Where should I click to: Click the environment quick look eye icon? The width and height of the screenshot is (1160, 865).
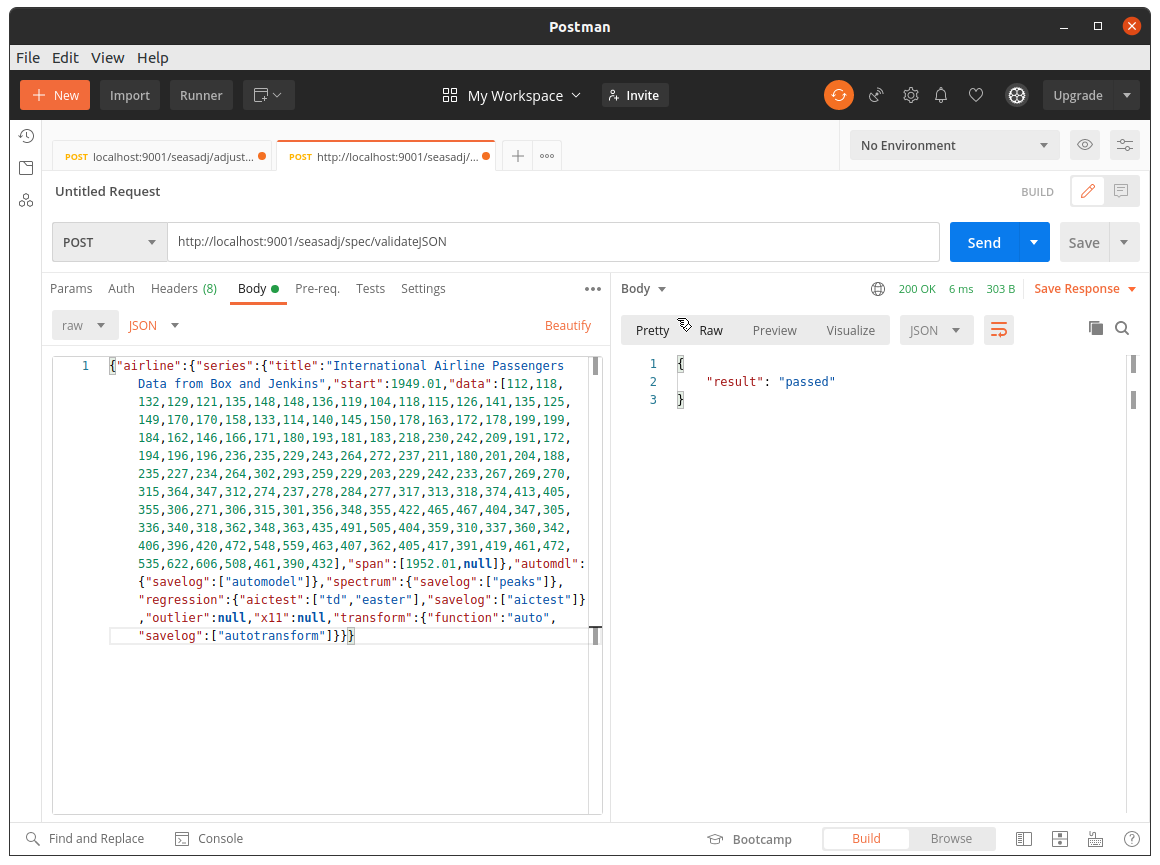click(1085, 145)
